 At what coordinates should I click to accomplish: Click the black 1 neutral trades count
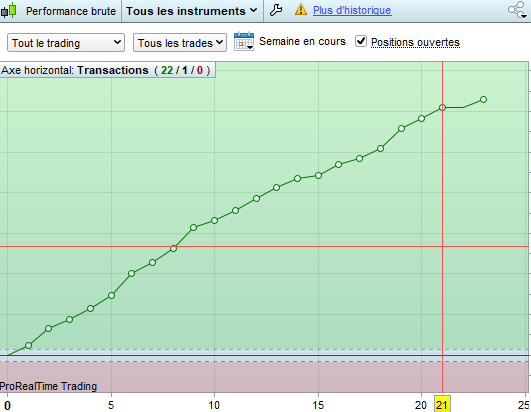pos(185,70)
